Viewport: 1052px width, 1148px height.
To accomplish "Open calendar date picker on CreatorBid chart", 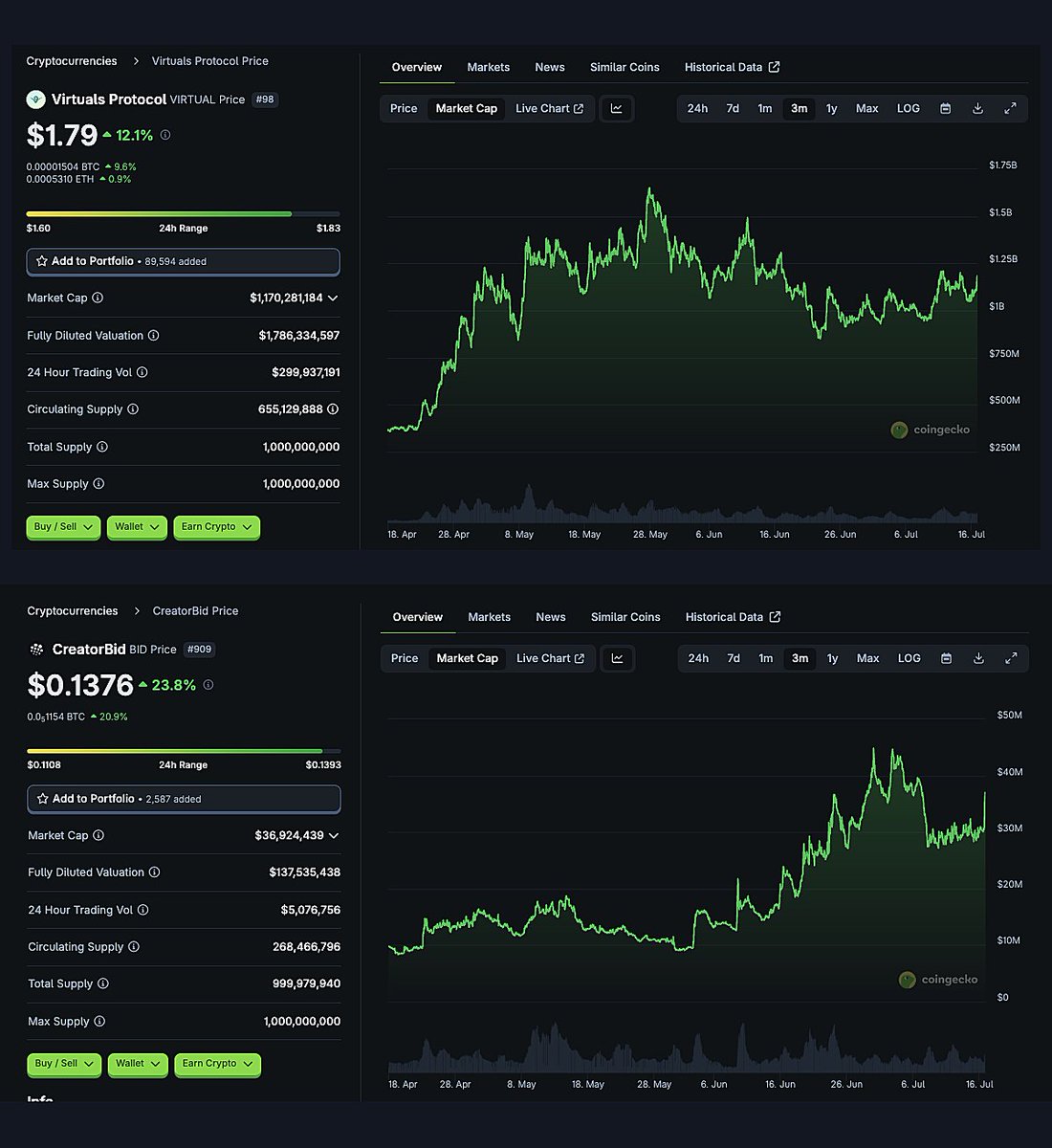I will (x=946, y=658).
